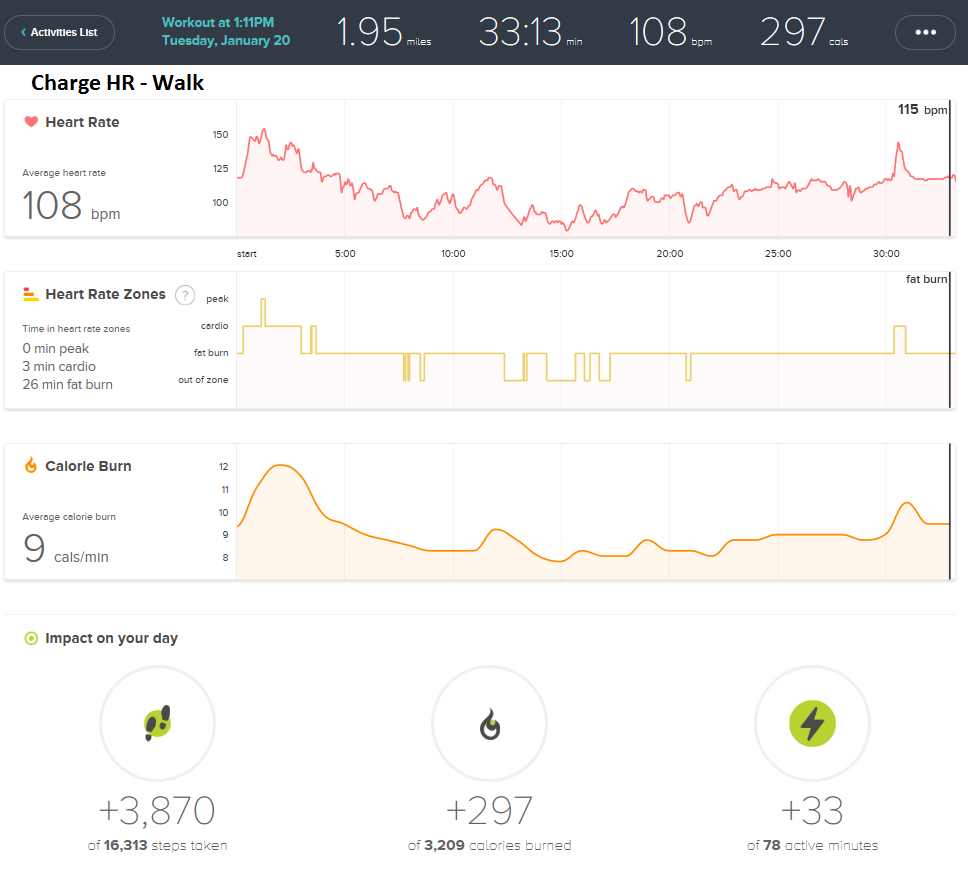Click the 'out of zone' axis label
The image size is (968, 873).
(203, 380)
